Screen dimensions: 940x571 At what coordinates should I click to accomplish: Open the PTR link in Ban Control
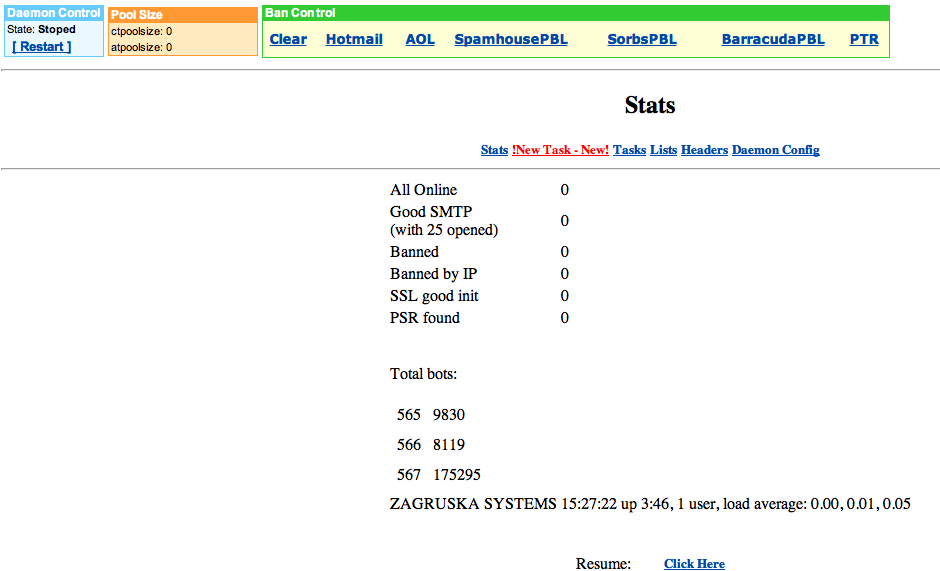point(864,39)
